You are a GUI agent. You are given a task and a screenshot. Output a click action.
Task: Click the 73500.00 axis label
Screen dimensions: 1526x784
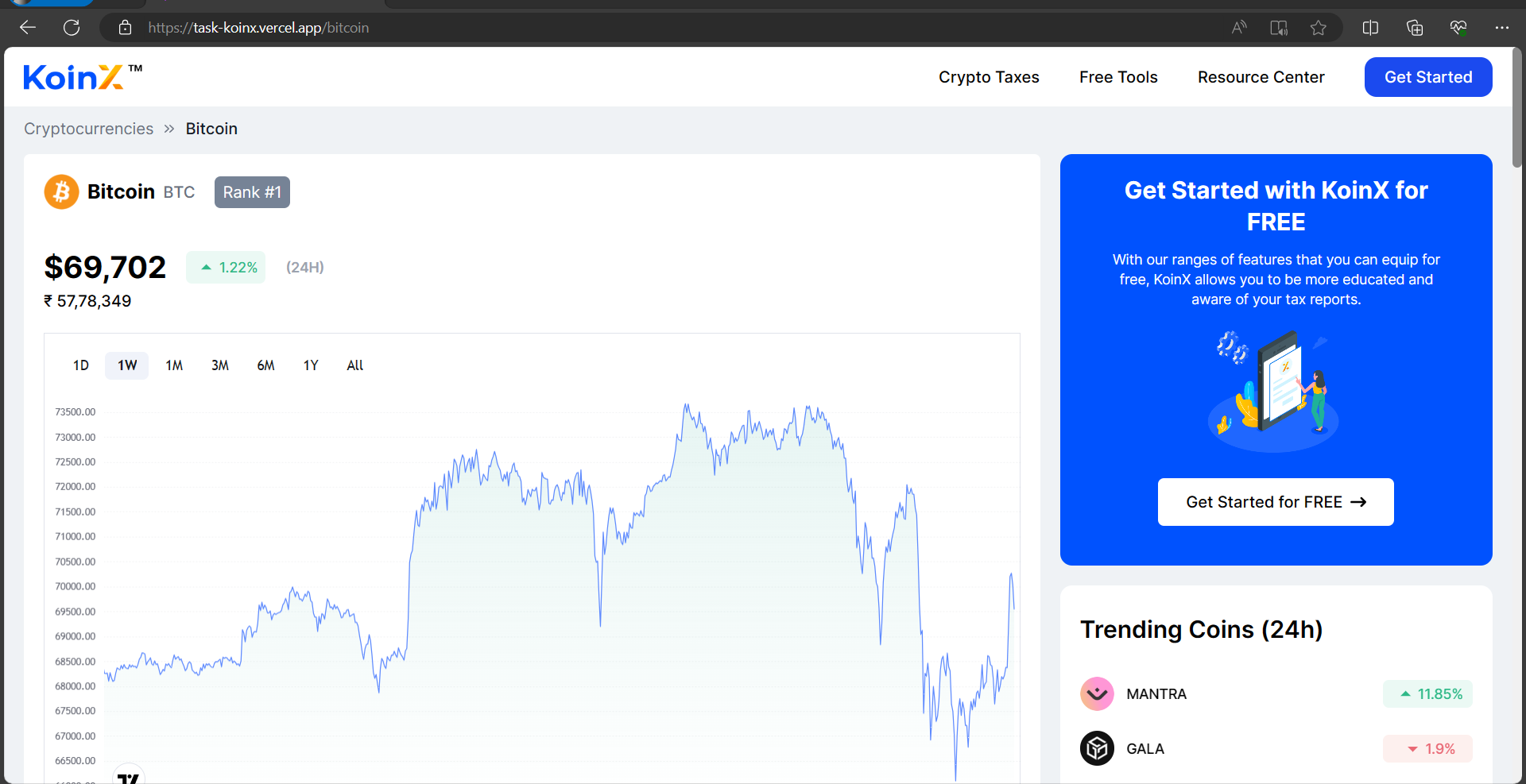pos(75,412)
